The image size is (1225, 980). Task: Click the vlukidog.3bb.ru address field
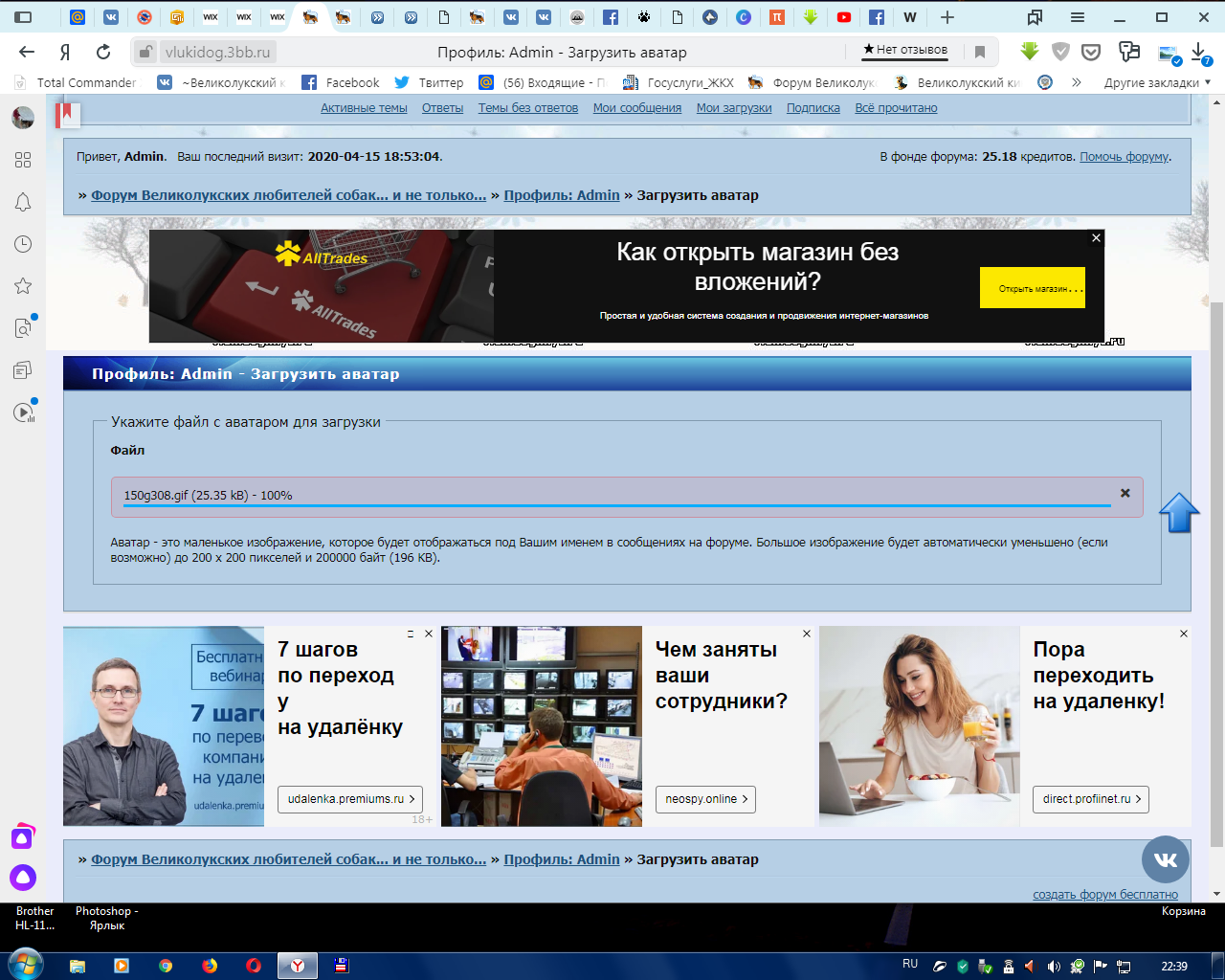217,52
